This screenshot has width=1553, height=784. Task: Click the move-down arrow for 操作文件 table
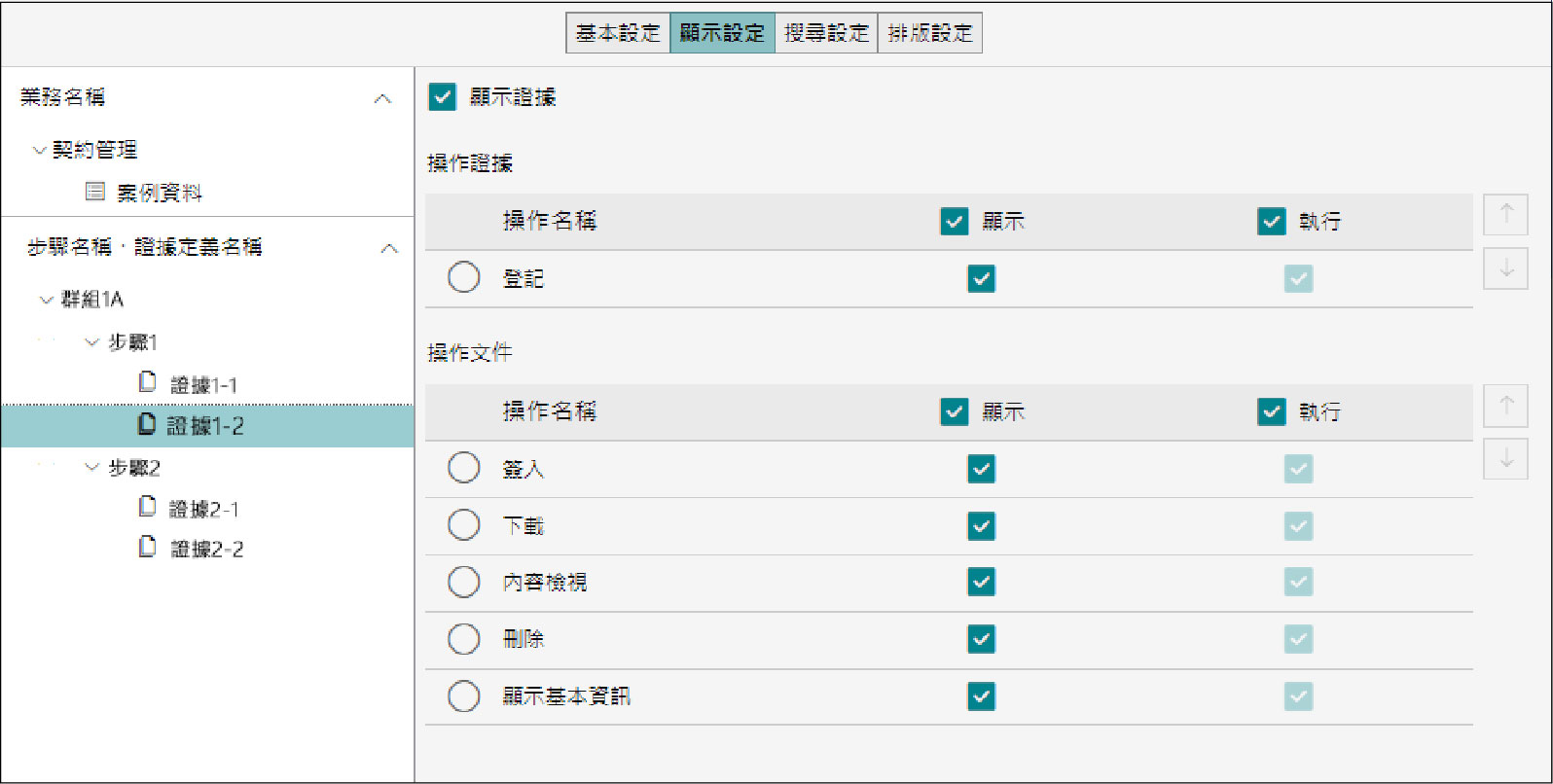point(1505,459)
